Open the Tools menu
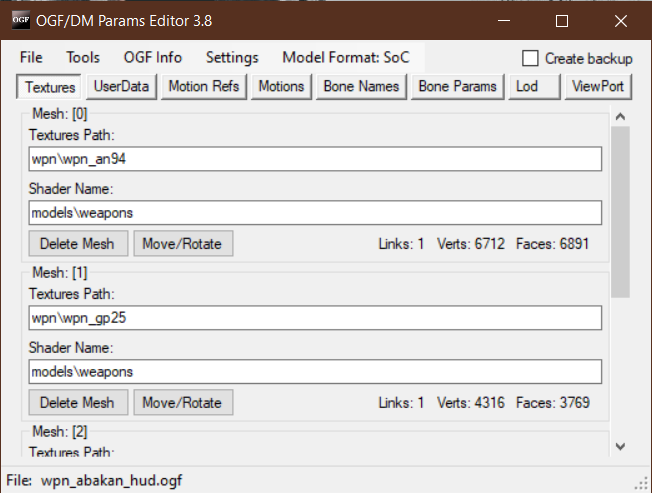The height and width of the screenshot is (493, 652). [83, 58]
